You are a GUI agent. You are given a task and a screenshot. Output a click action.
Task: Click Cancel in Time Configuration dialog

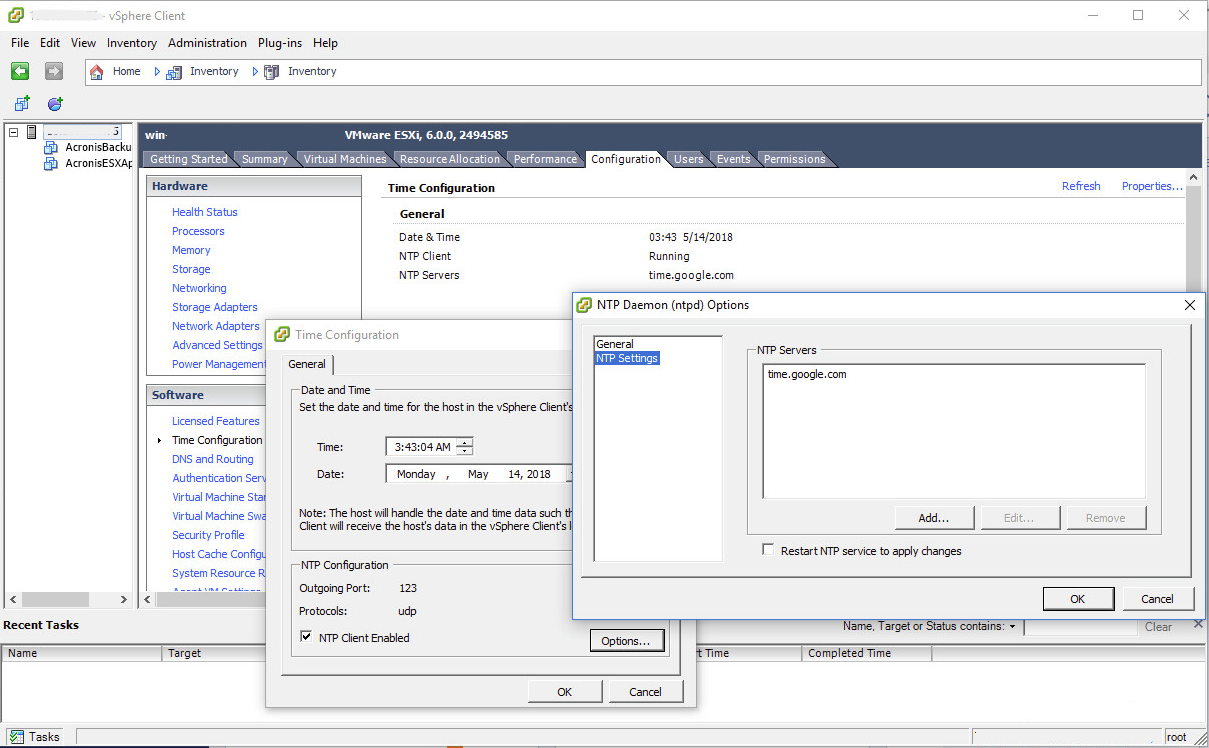click(646, 691)
